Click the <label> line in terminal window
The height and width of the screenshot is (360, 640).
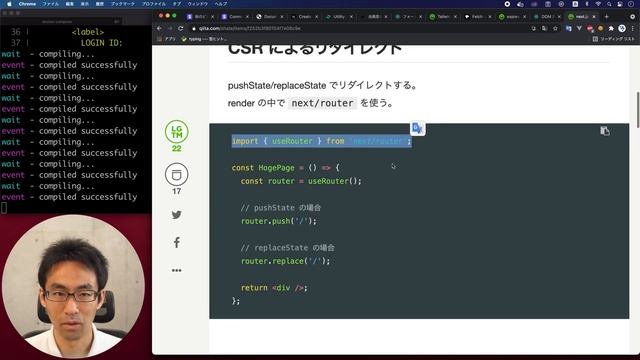(88, 32)
